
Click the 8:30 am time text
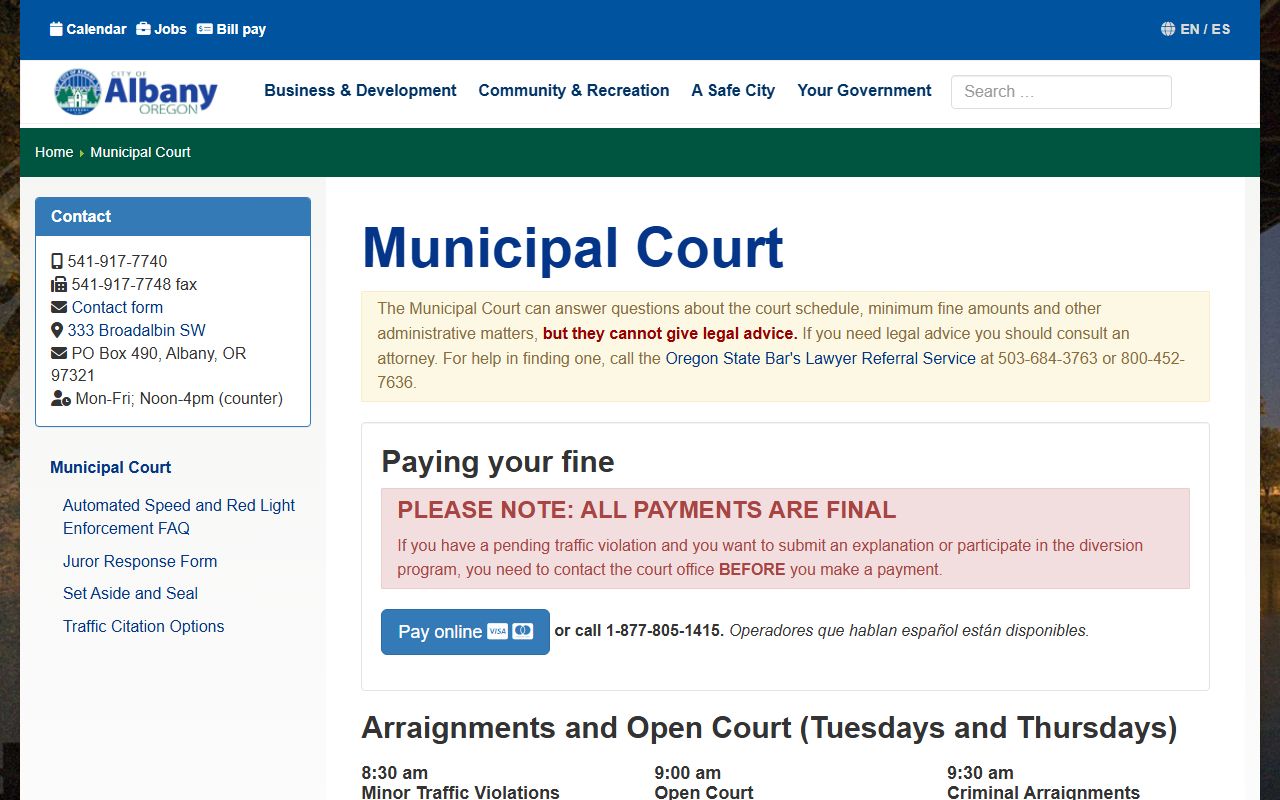pos(394,773)
